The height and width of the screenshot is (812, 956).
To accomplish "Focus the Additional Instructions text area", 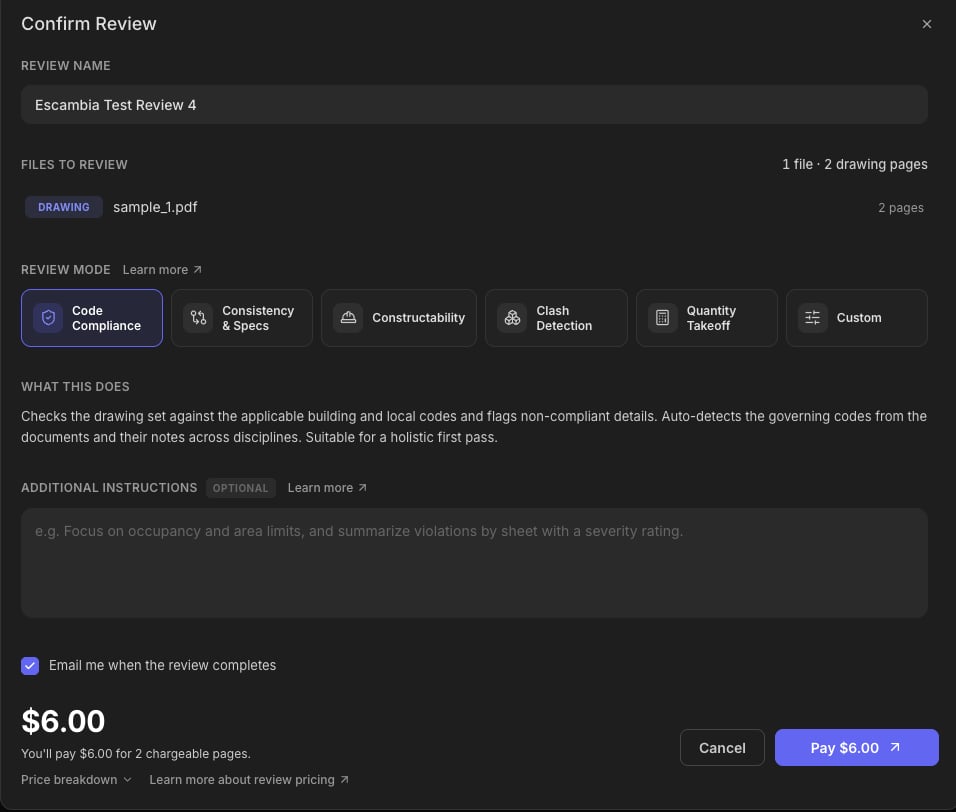I will [474, 563].
